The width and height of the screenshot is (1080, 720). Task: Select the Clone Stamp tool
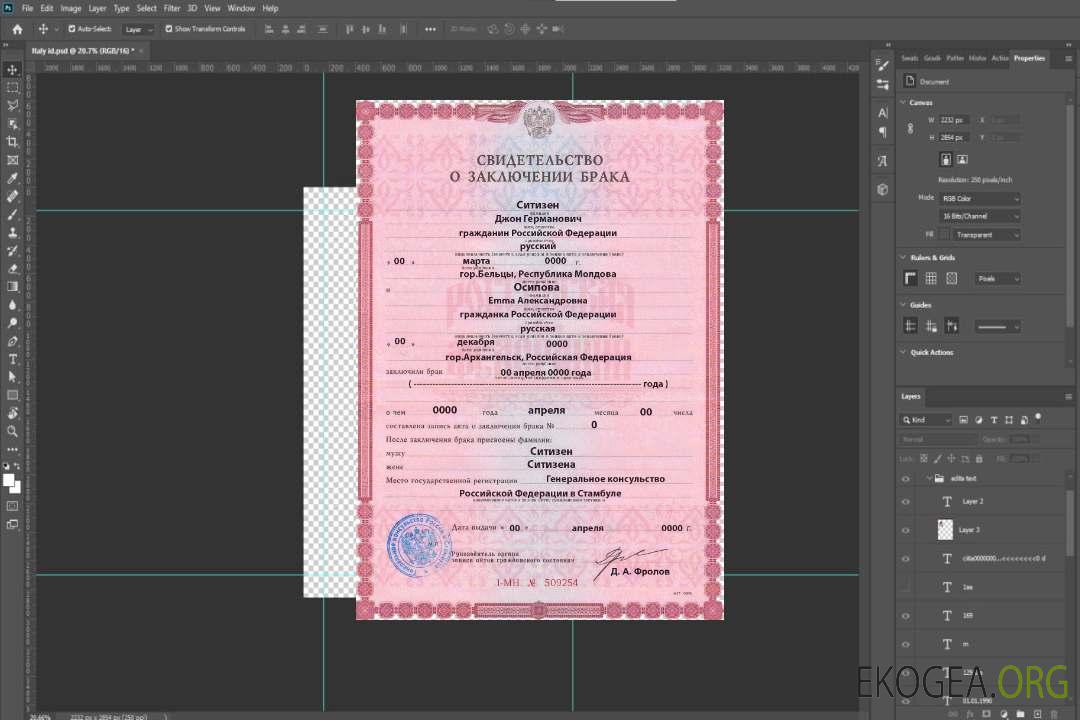pyautogui.click(x=12, y=232)
